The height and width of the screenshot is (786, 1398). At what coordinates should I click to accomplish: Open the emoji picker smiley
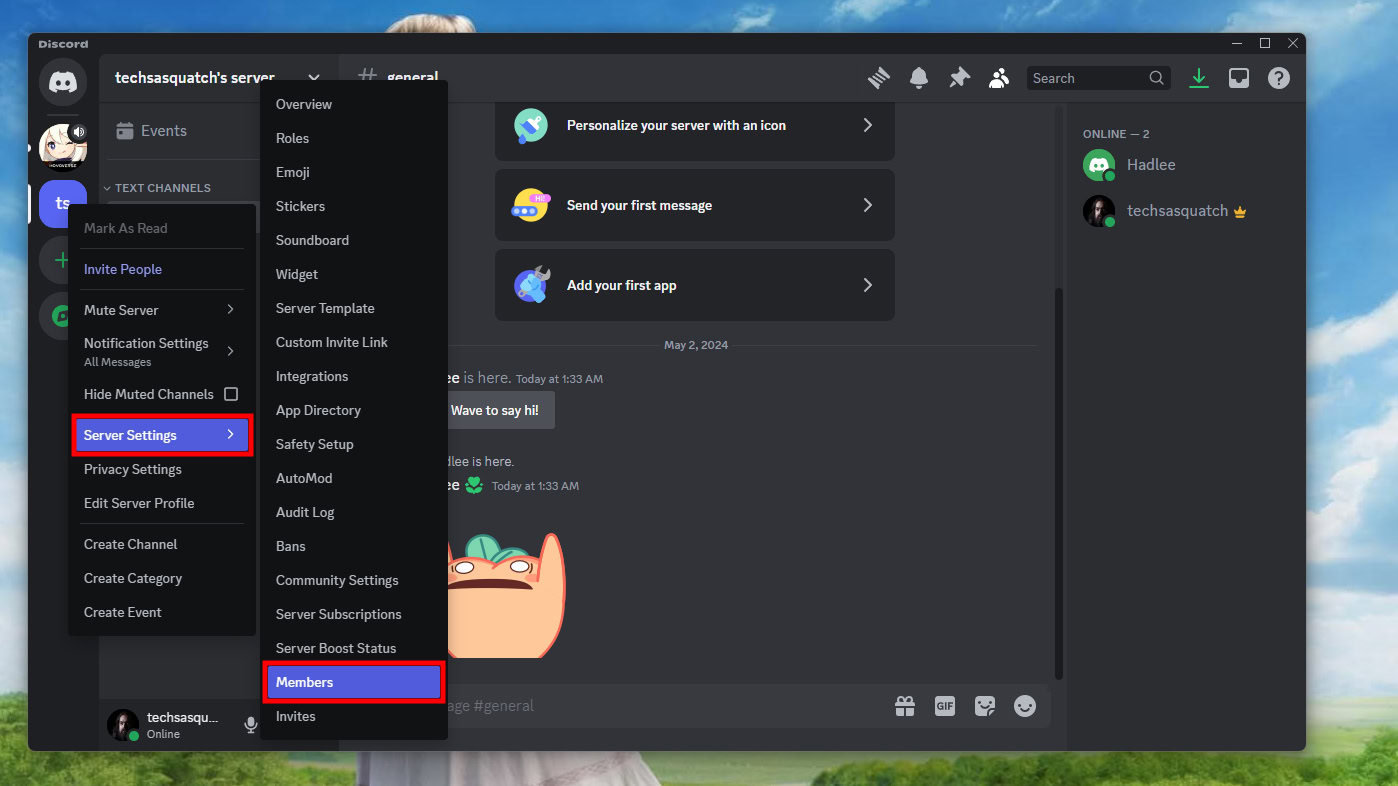1025,706
